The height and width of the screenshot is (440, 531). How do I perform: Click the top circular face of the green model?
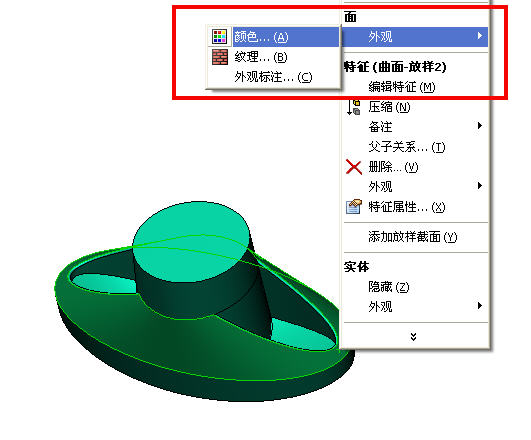coord(191,242)
